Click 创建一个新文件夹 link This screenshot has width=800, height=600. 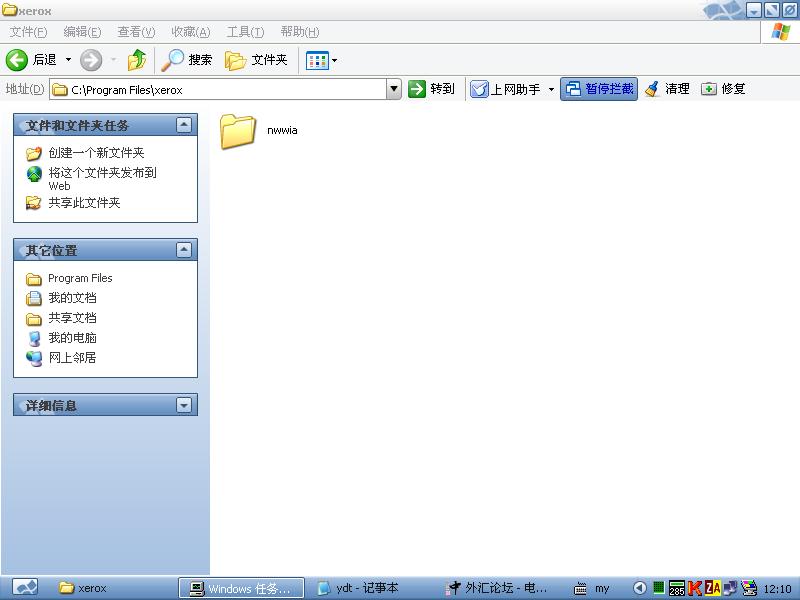pyautogui.click(x=96, y=153)
